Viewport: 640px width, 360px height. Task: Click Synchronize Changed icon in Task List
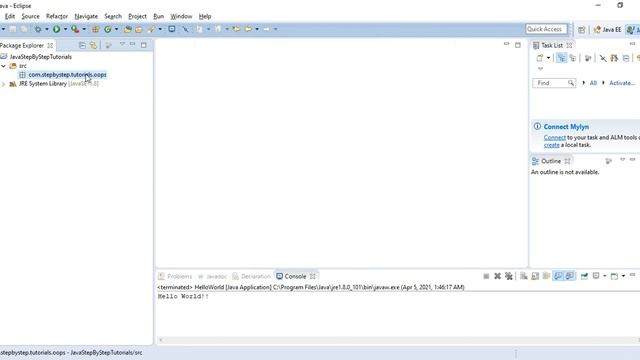tap(614, 58)
